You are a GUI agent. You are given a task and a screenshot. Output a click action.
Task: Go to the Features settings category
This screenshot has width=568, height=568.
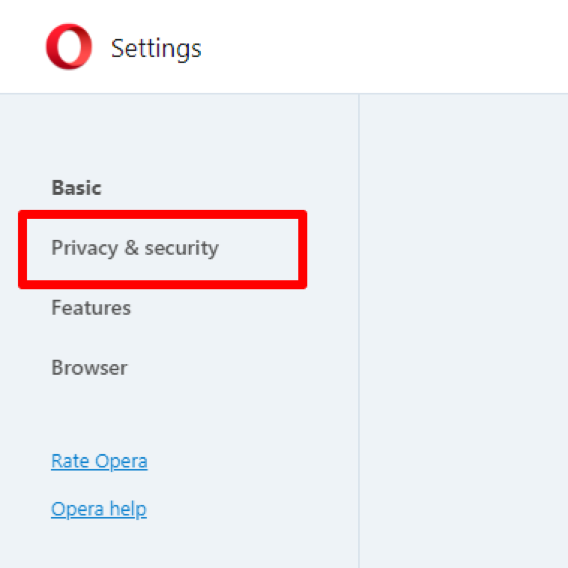[91, 308]
